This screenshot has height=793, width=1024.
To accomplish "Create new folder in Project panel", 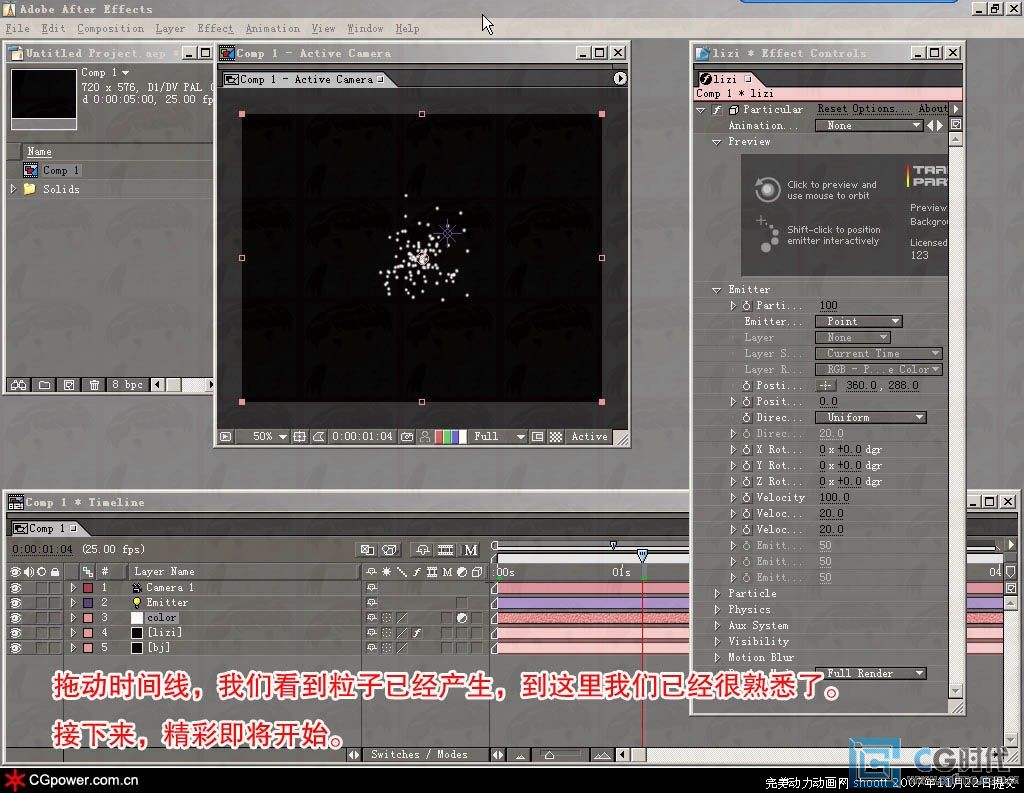I will (44, 385).
